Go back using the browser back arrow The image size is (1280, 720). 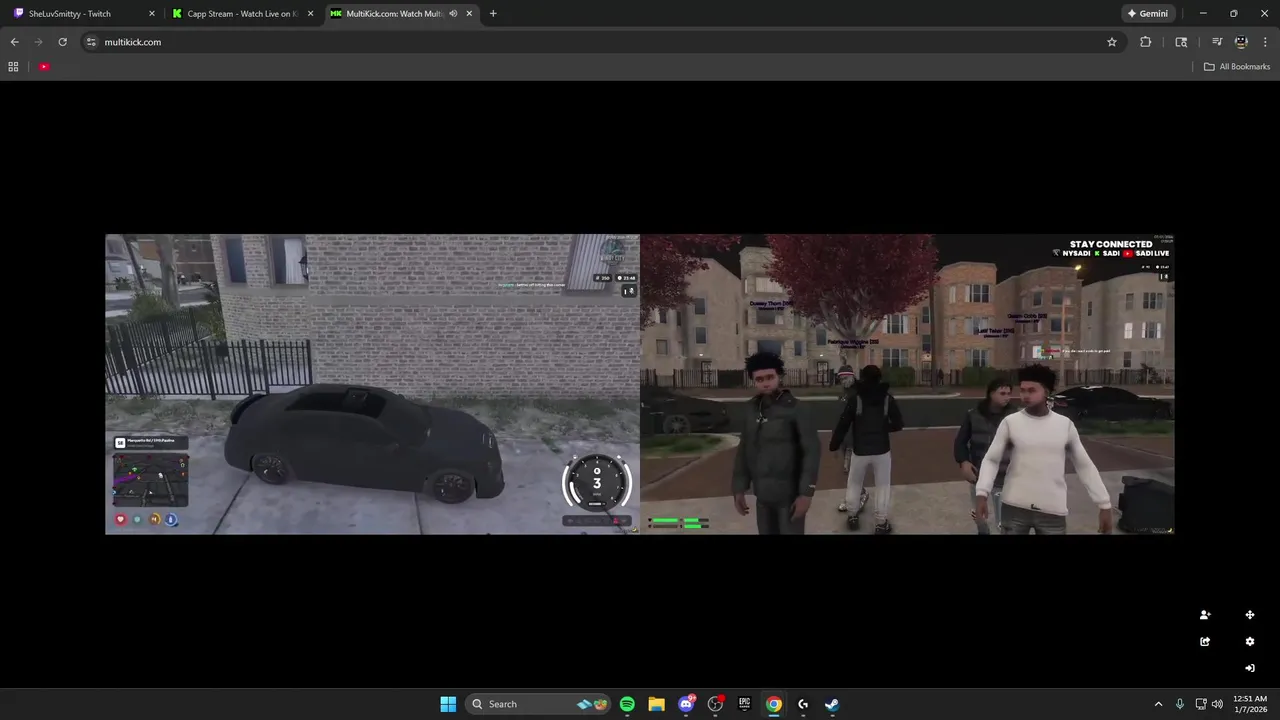pyautogui.click(x=14, y=42)
